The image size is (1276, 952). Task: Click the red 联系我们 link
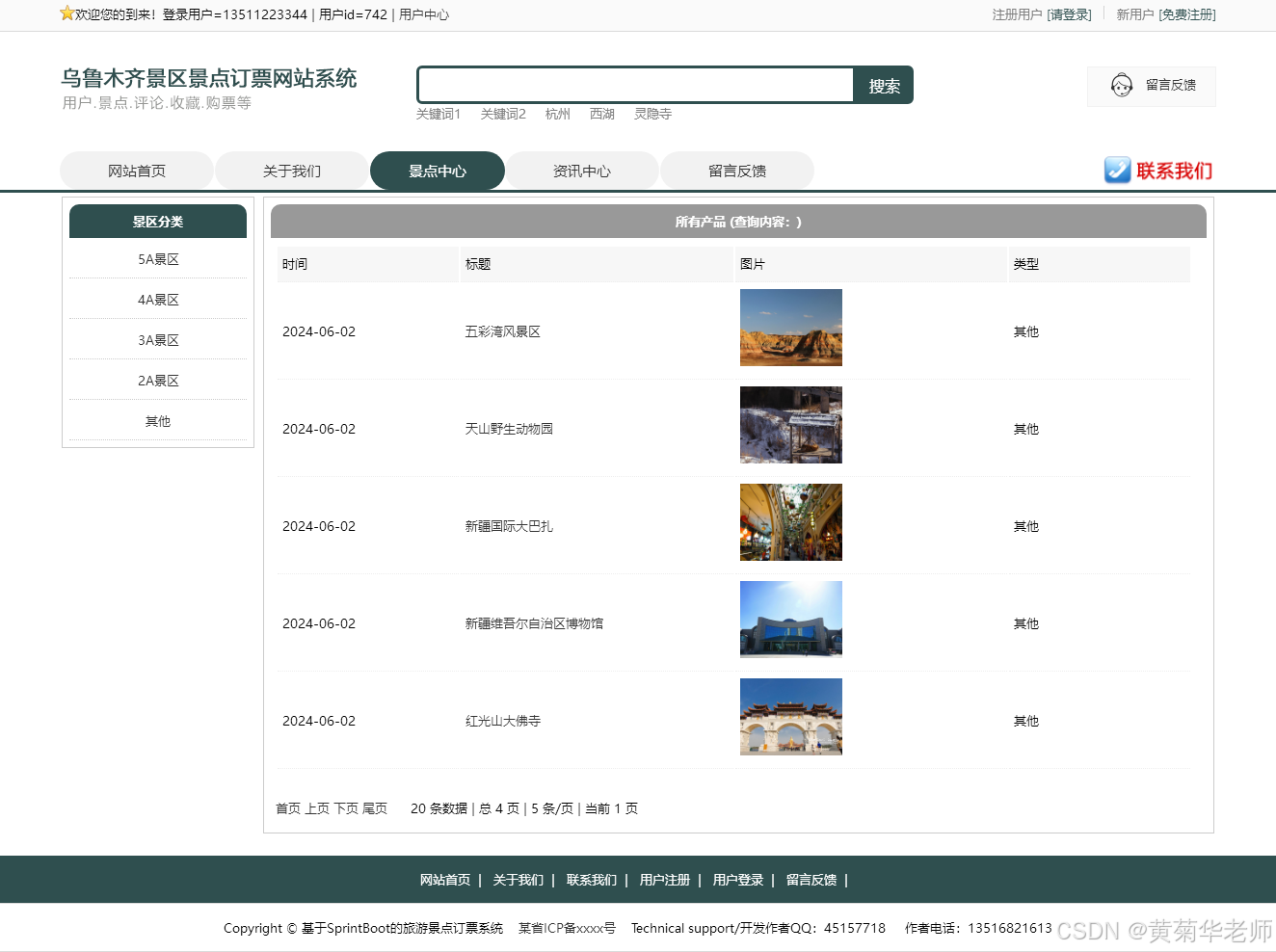click(1174, 171)
